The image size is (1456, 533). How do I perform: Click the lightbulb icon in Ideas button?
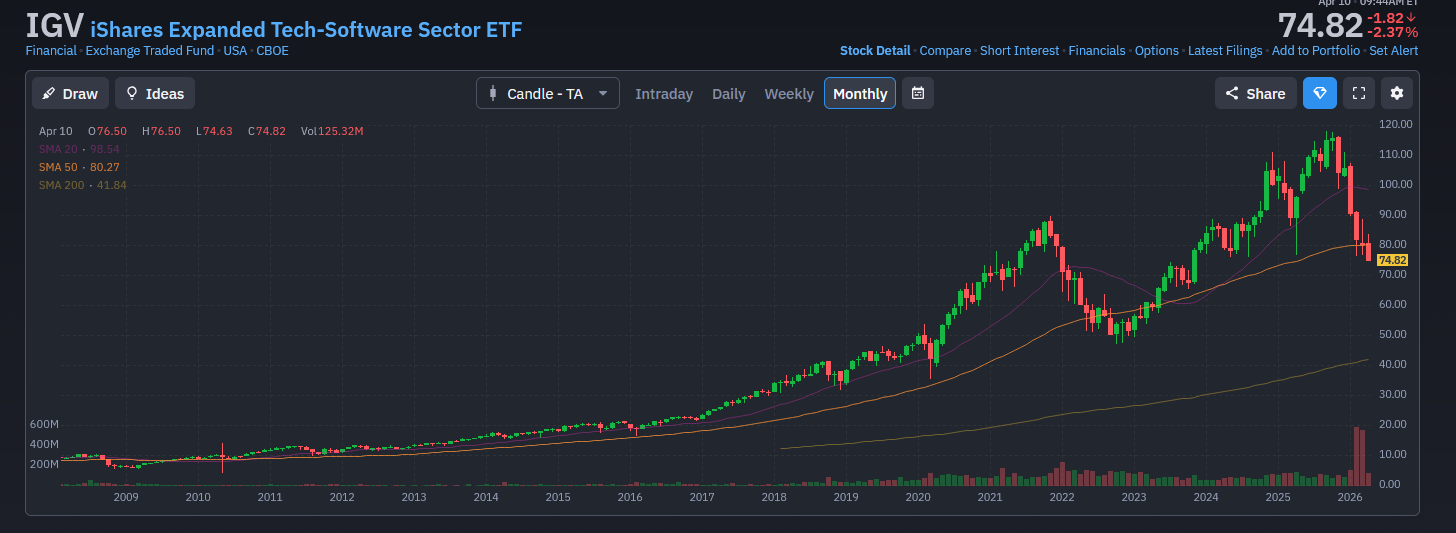[x=131, y=93]
